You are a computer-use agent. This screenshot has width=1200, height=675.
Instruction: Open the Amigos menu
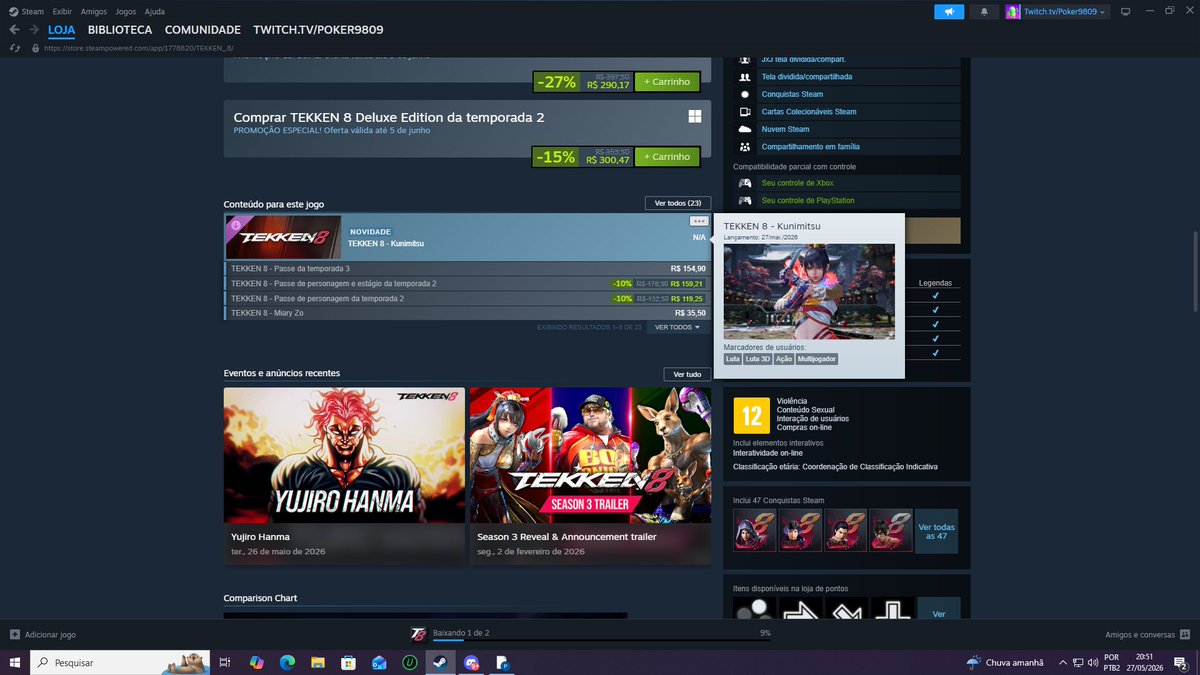94,12
